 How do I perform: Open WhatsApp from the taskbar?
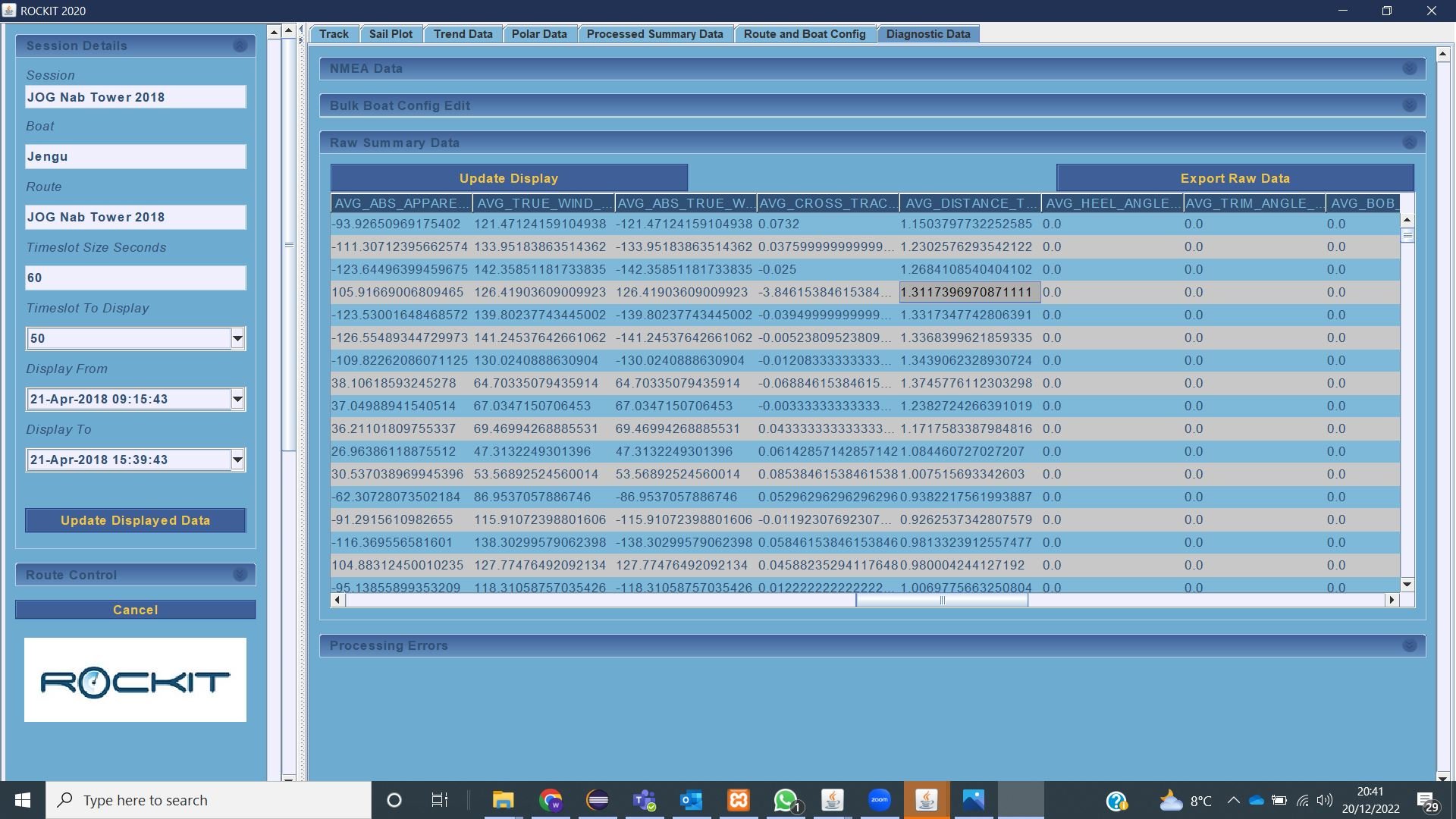786,800
